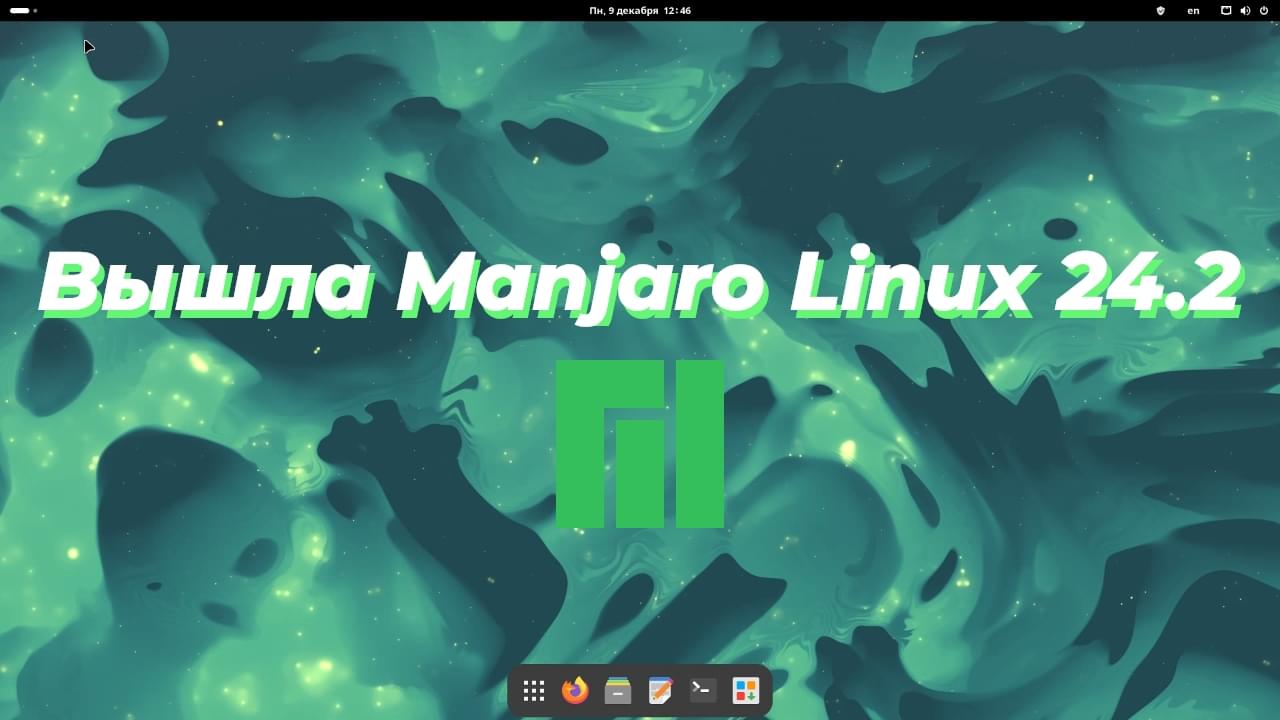Click the shield security icon in top bar
This screenshot has height=720, width=1280.
1161,11
